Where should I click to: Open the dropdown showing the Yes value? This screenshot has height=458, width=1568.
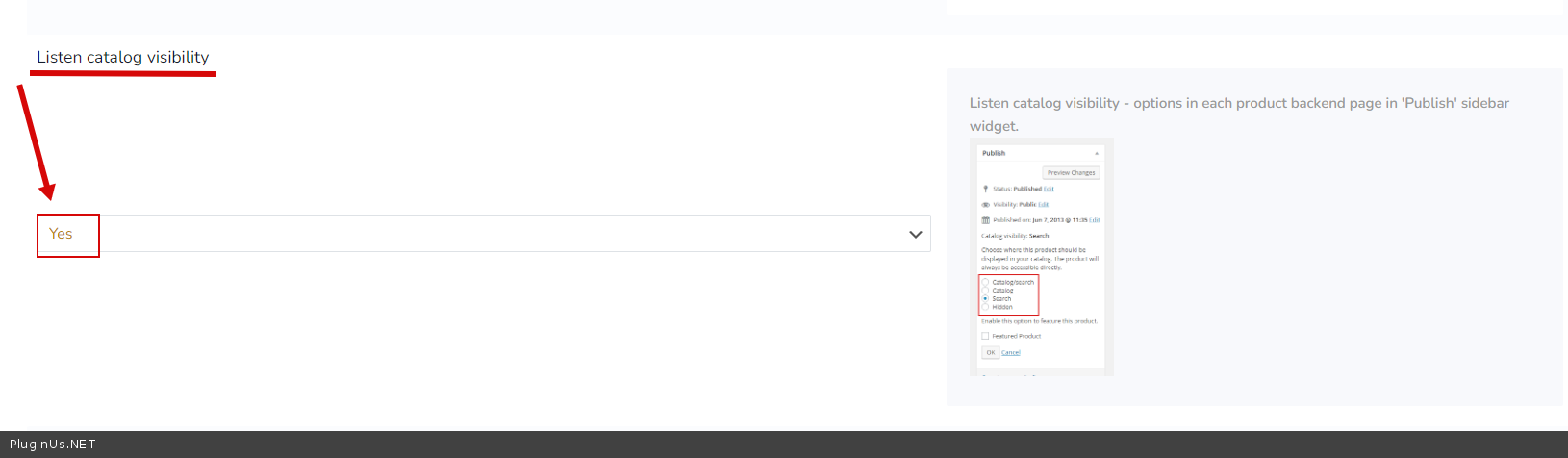(x=483, y=234)
